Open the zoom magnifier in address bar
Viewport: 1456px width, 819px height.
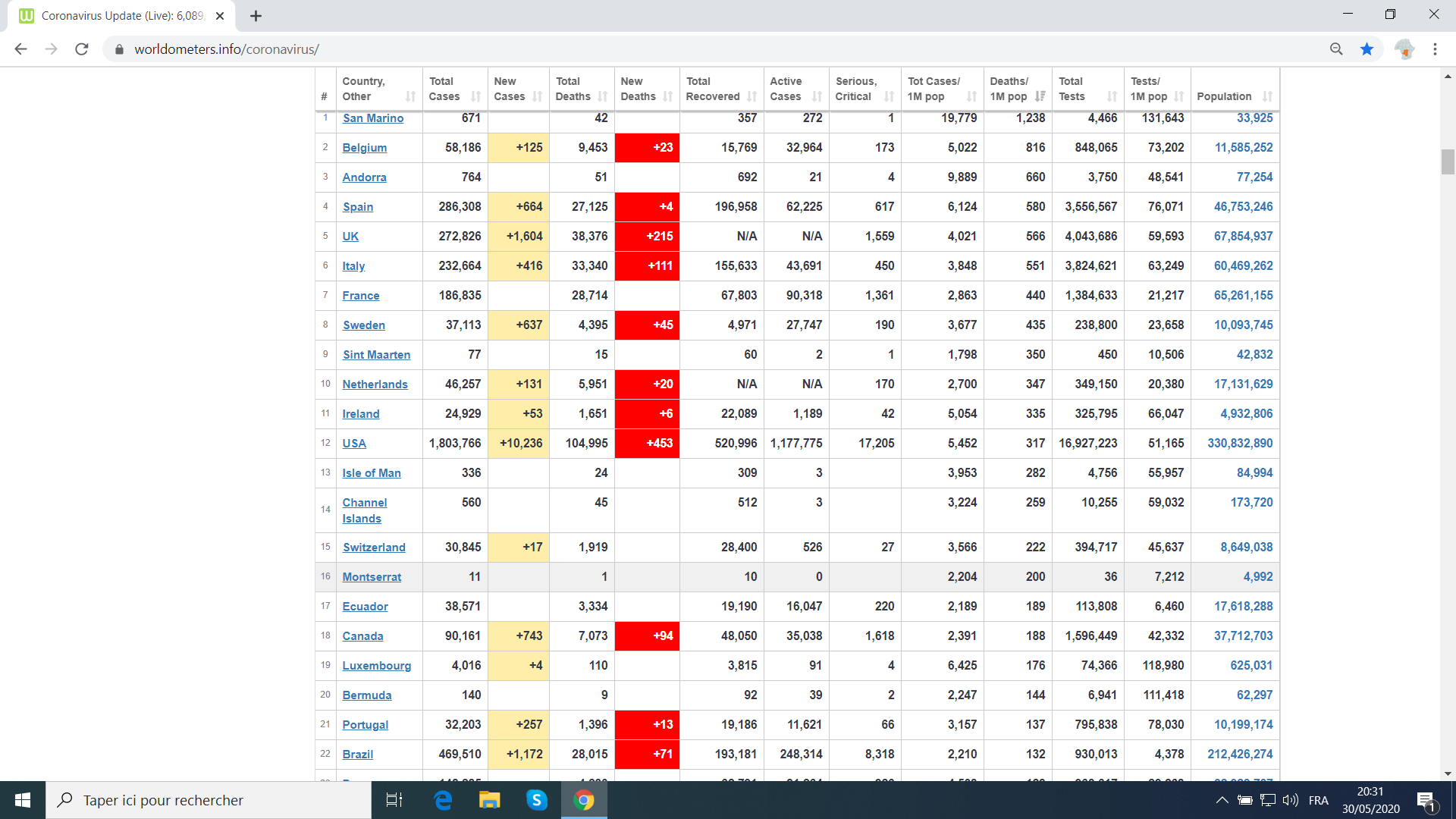coord(1336,49)
